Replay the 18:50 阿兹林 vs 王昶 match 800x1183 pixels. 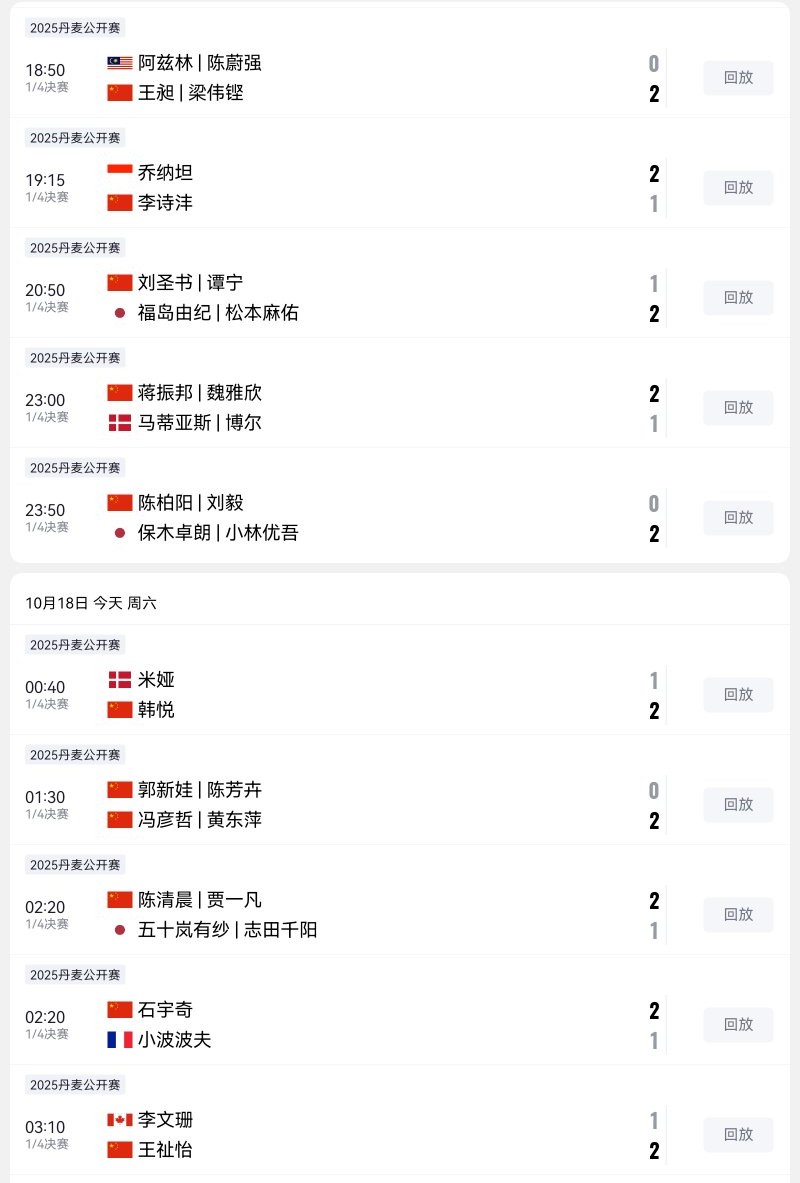(738, 78)
